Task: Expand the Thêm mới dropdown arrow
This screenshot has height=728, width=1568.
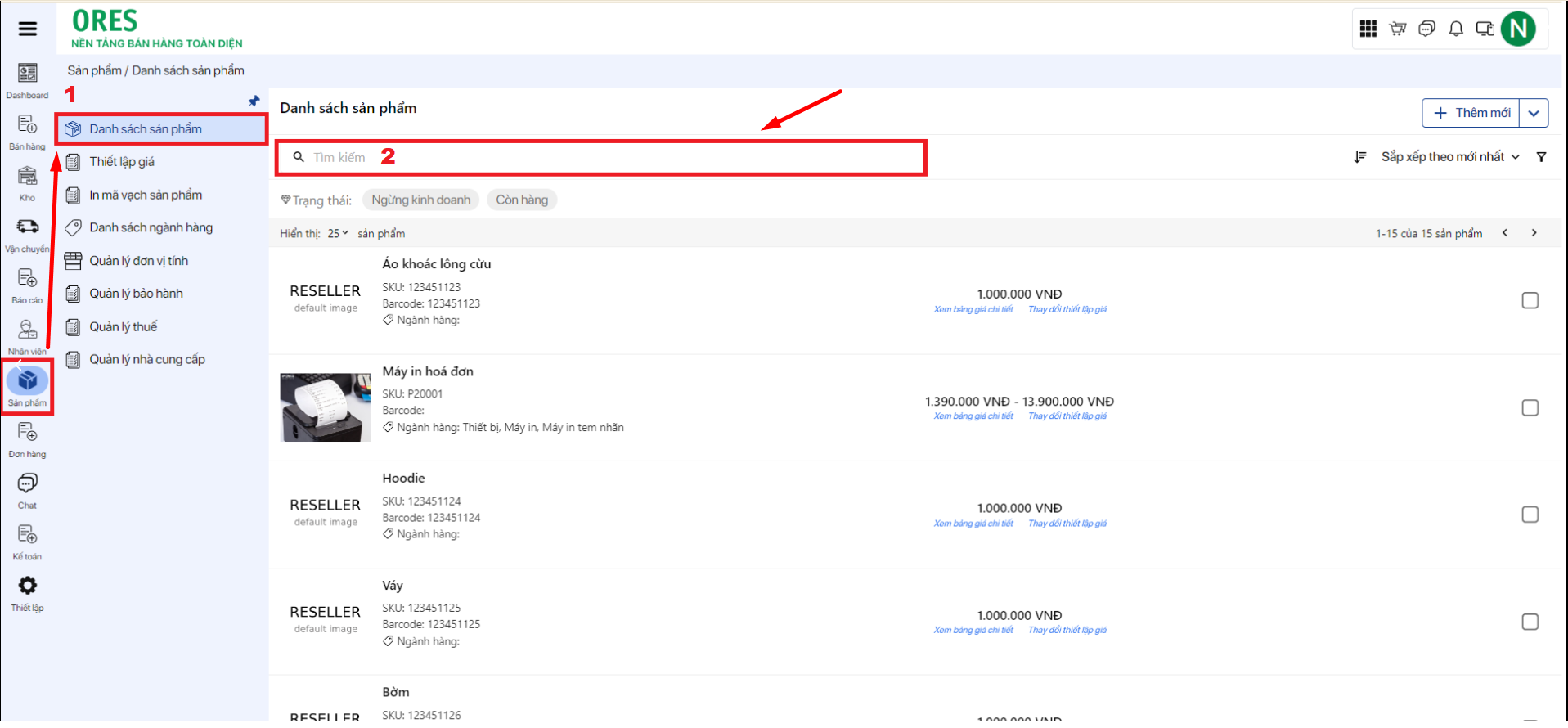Action: pos(1534,113)
